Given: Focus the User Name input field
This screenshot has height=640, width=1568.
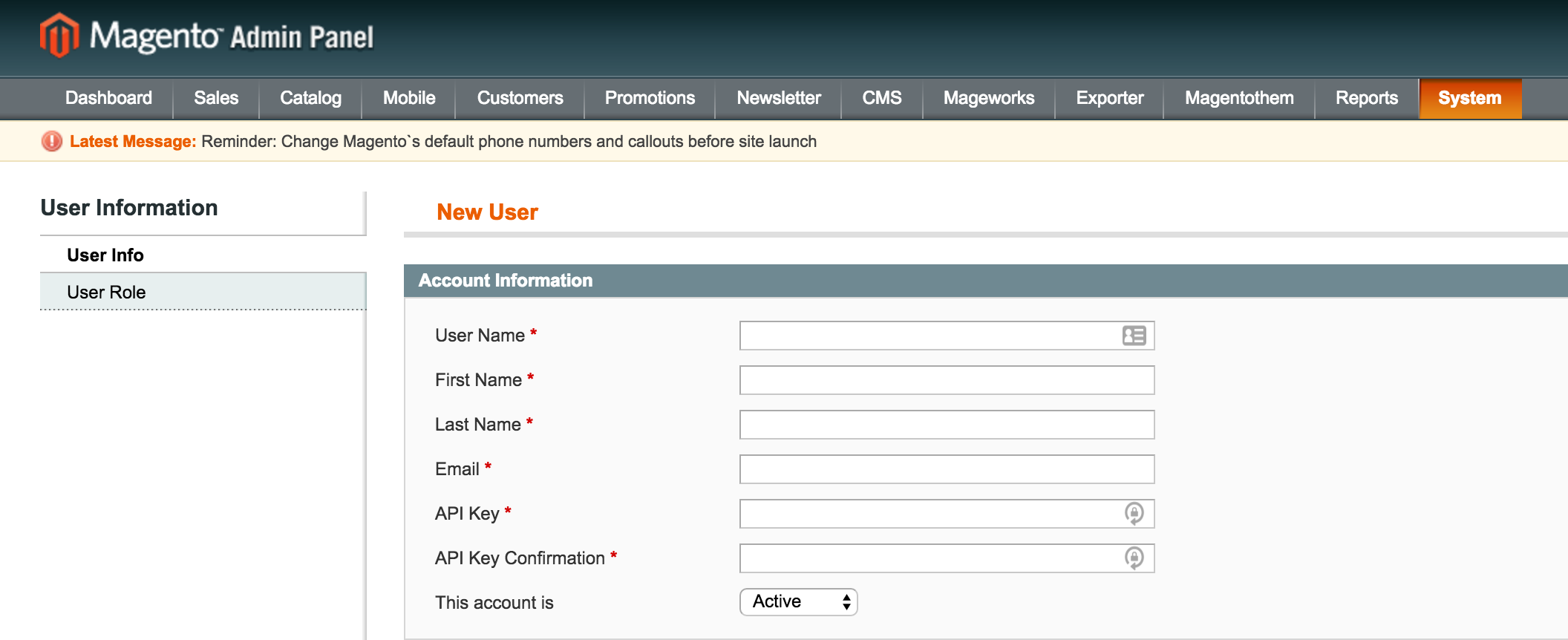Looking at the screenshot, I should [x=947, y=336].
